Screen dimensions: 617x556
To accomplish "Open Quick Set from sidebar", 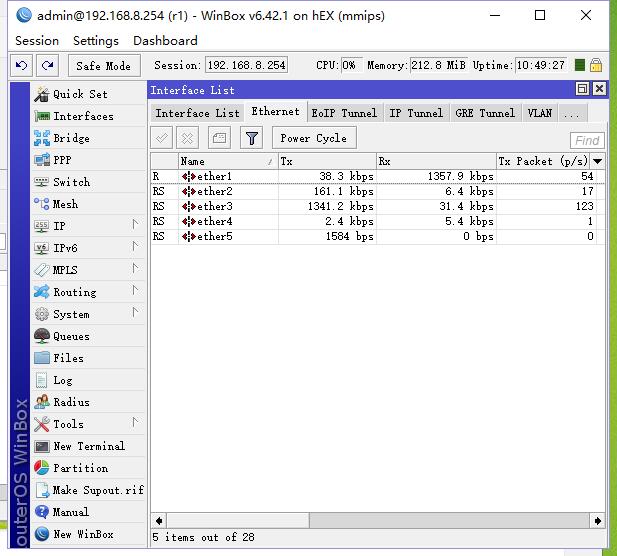I will (89, 94).
